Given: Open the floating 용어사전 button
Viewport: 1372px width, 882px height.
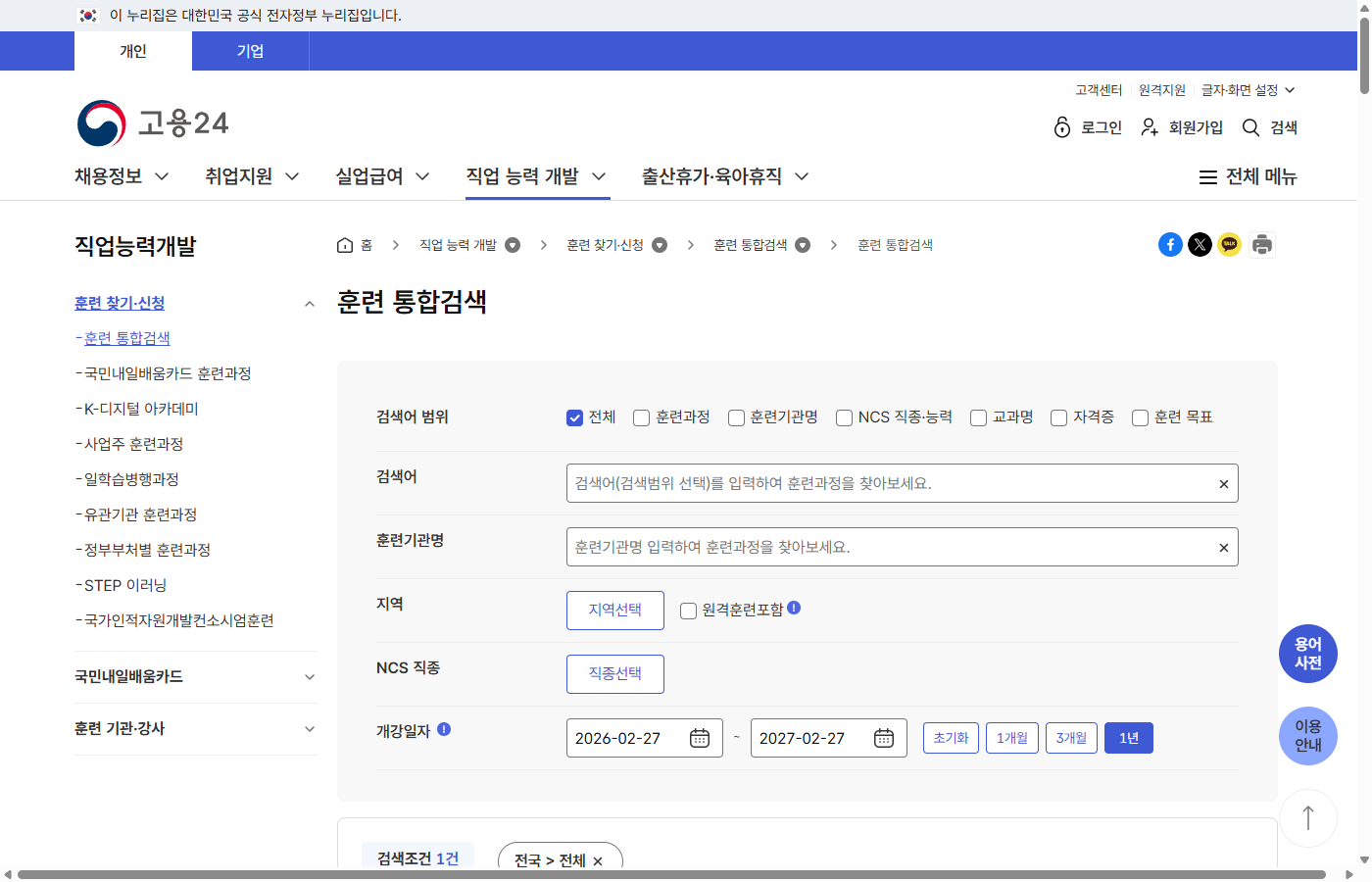Looking at the screenshot, I should [x=1308, y=653].
